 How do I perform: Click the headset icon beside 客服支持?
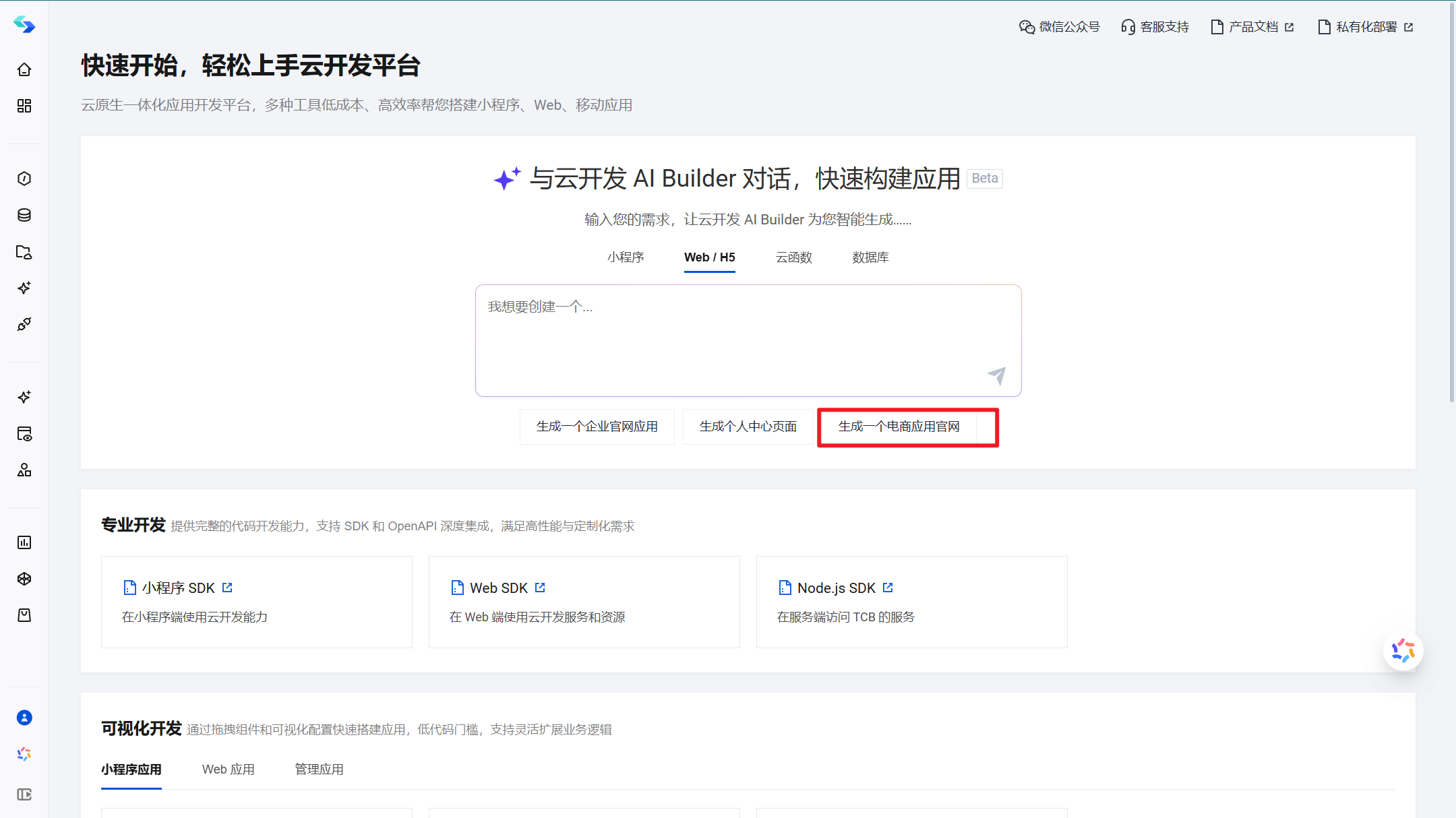click(x=1128, y=27)
